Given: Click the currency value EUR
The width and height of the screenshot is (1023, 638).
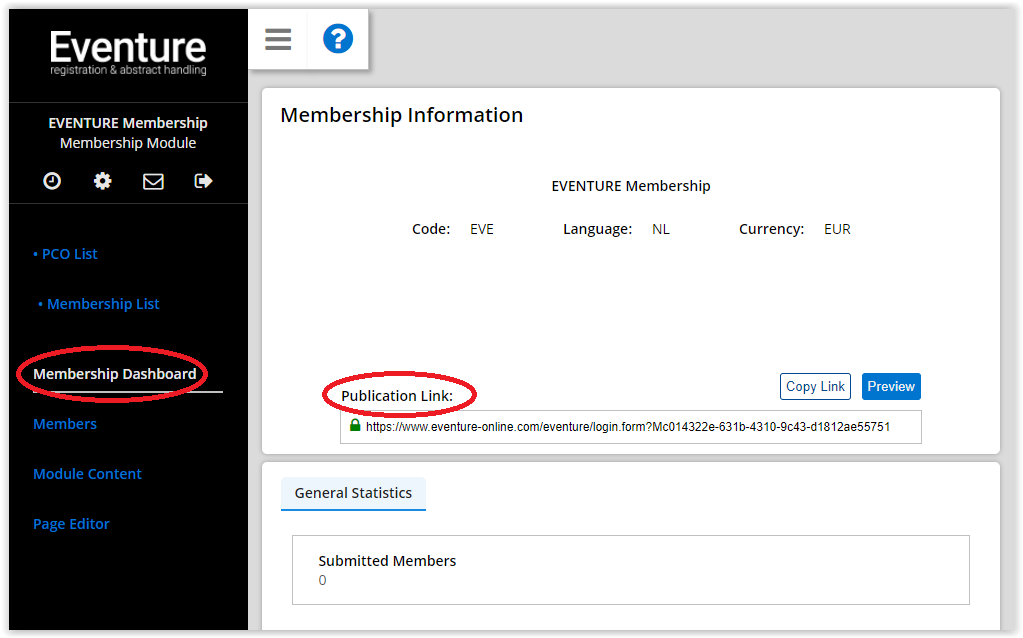Looking at the screenshot, I should point(838,230).
